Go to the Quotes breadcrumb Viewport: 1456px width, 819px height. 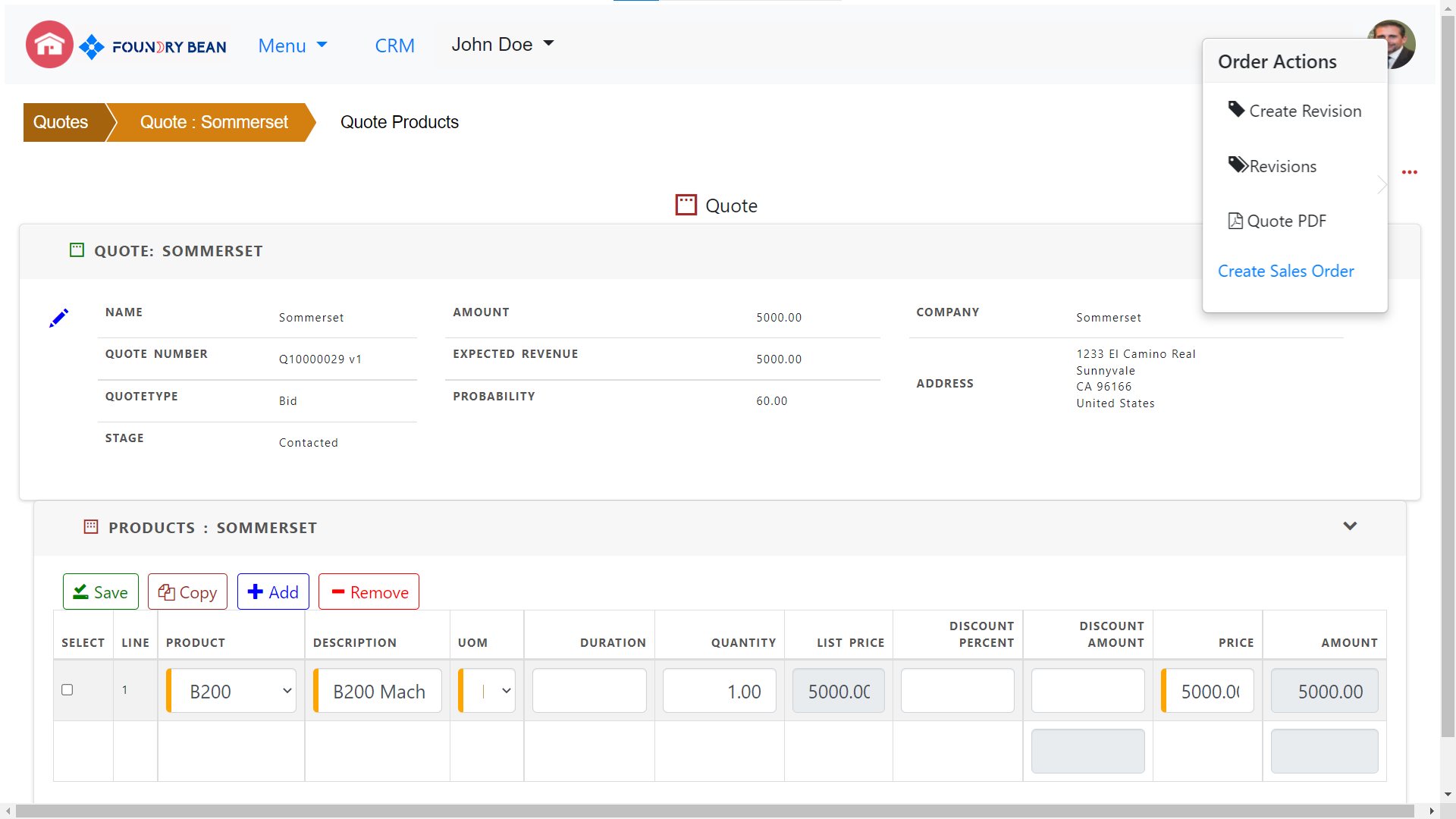tap(61, 122)
